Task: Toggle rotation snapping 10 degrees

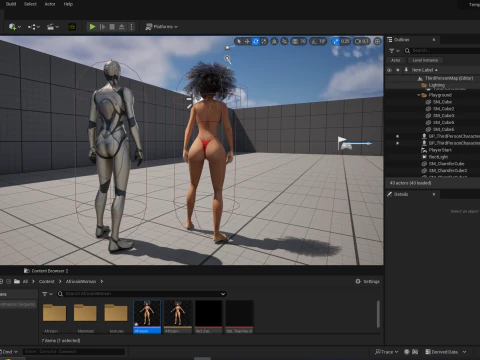Action: click(318, 41)
